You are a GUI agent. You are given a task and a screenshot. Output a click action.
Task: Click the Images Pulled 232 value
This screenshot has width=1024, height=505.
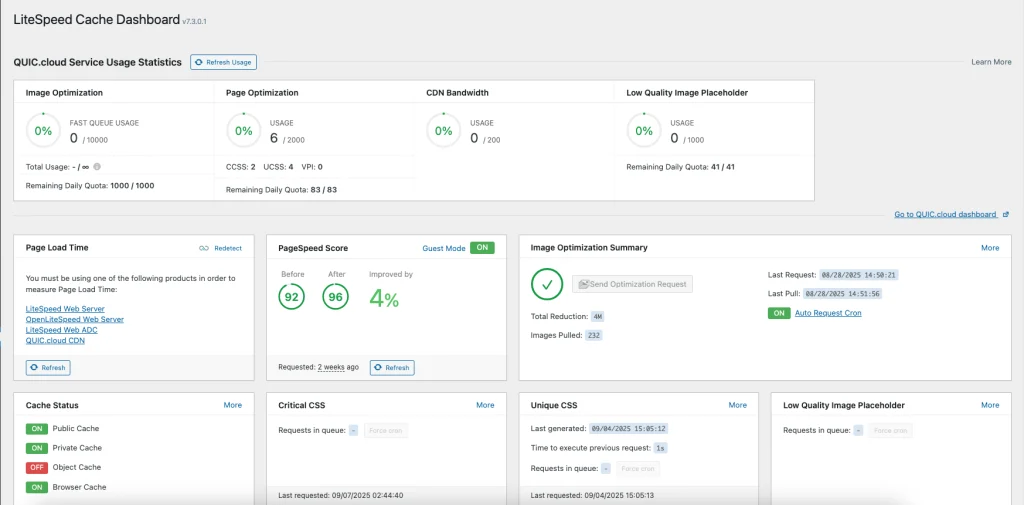594,336
